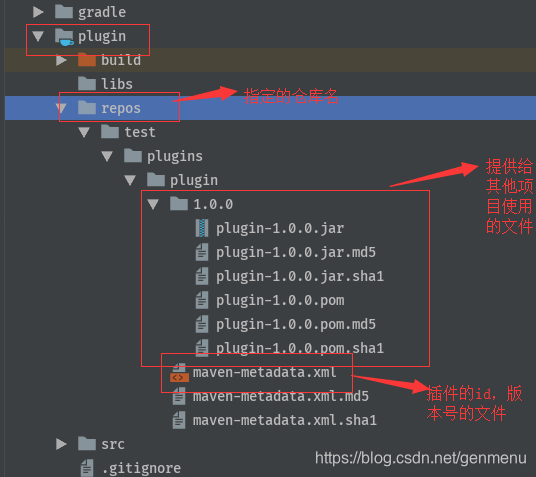Select the .gitignore file name
The width and height of the screenshot is (536, 477).
point(141,468)
